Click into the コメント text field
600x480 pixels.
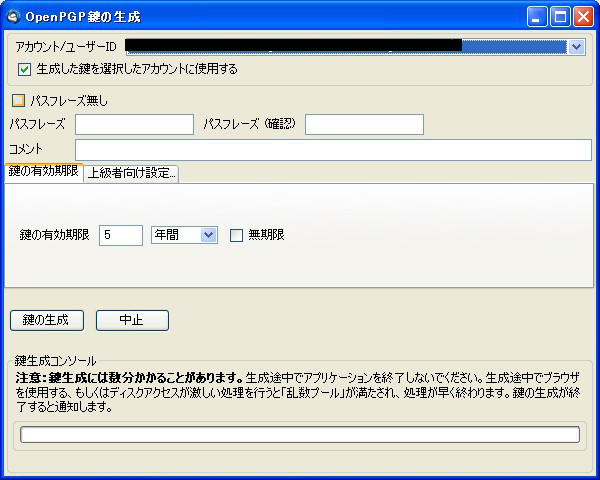tap(333, 150)
